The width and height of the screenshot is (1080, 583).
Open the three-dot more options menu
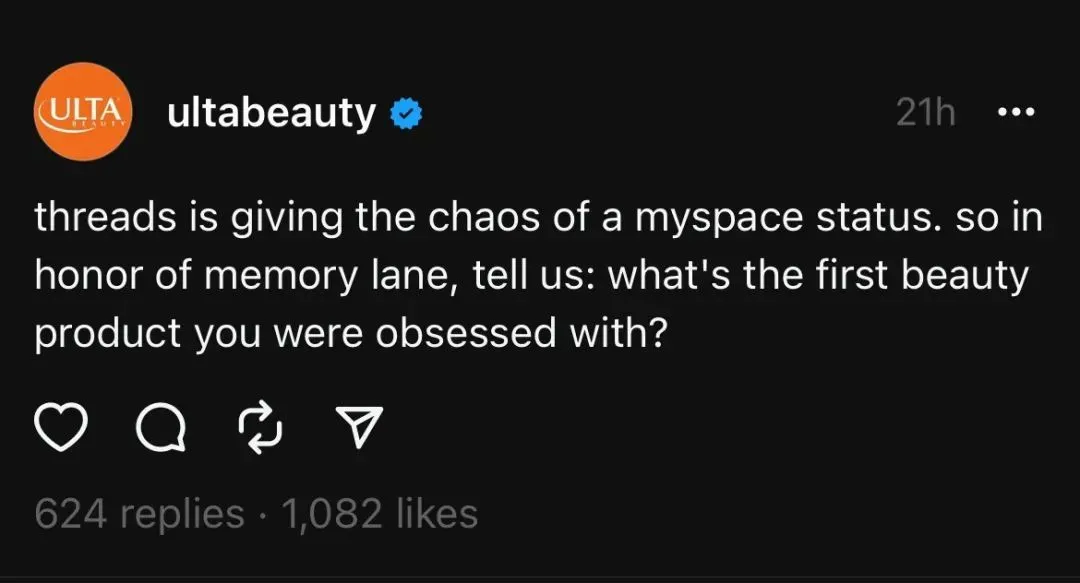(x=1016, y=111)
